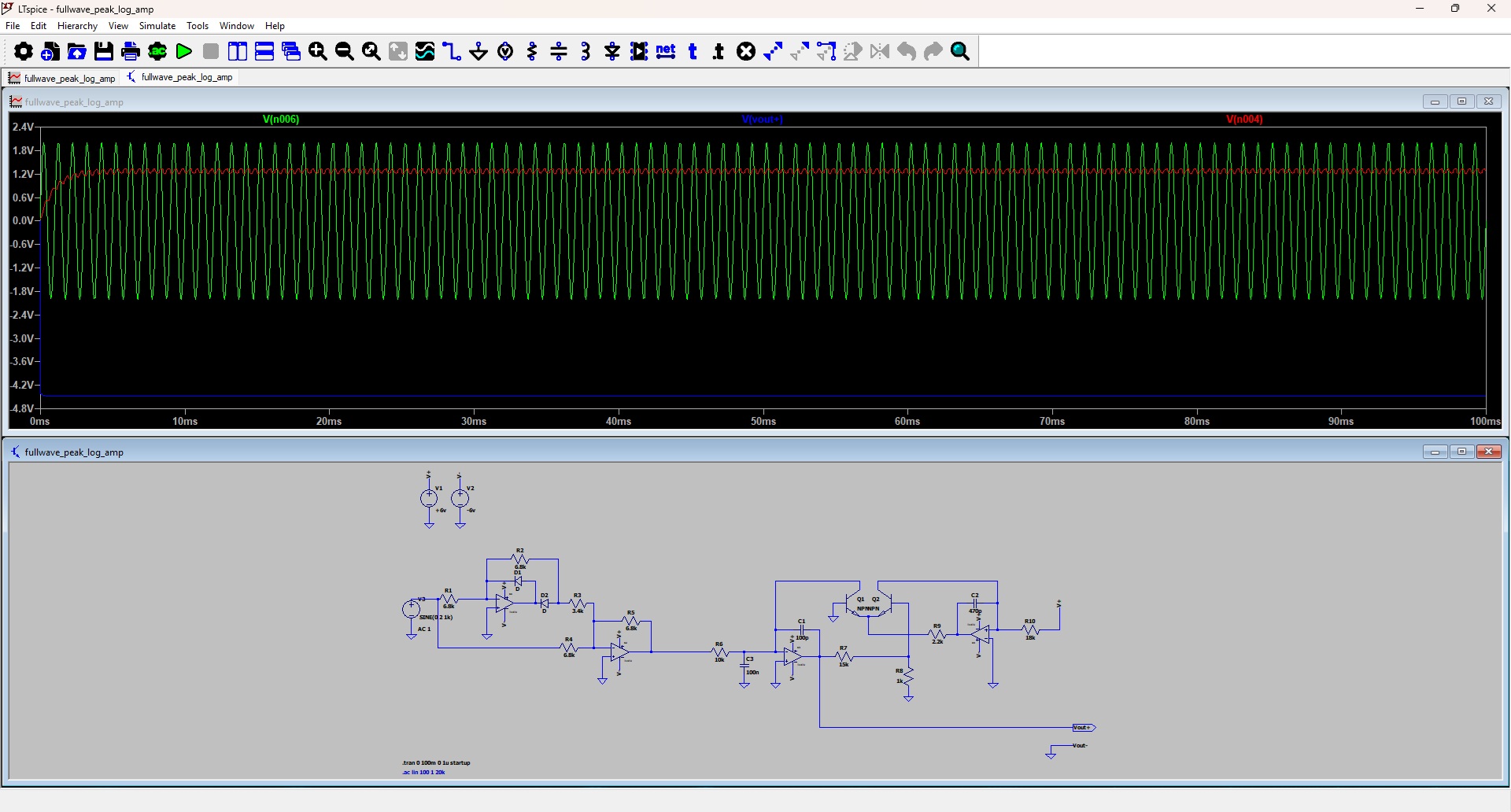The image size is (1511, 812).
Task: Click the V(n006) green trace label
Action: pyautogui.click(x=281, y=120)
